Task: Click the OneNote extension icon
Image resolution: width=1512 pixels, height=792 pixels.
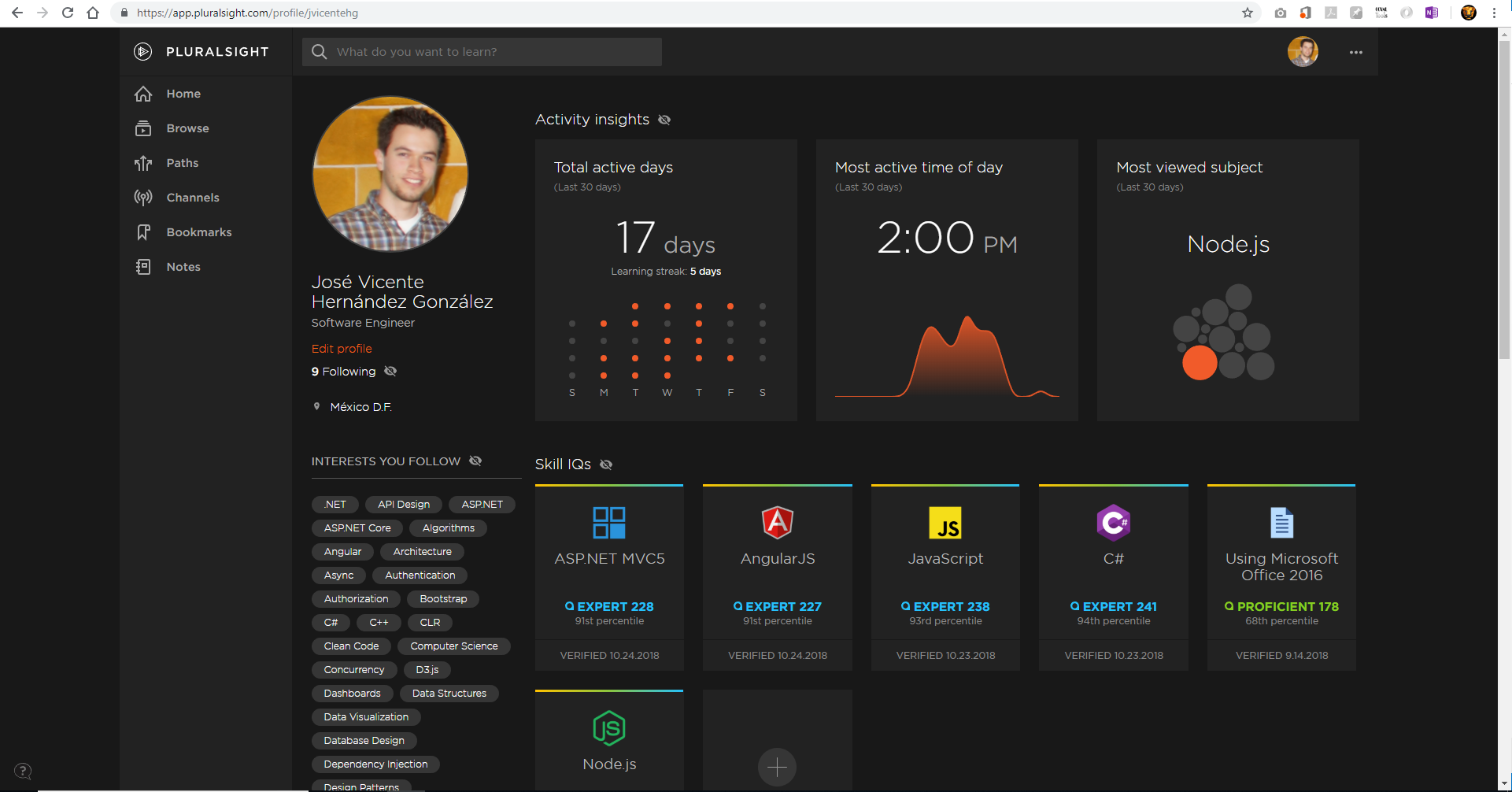Action: pos(1432,13)
